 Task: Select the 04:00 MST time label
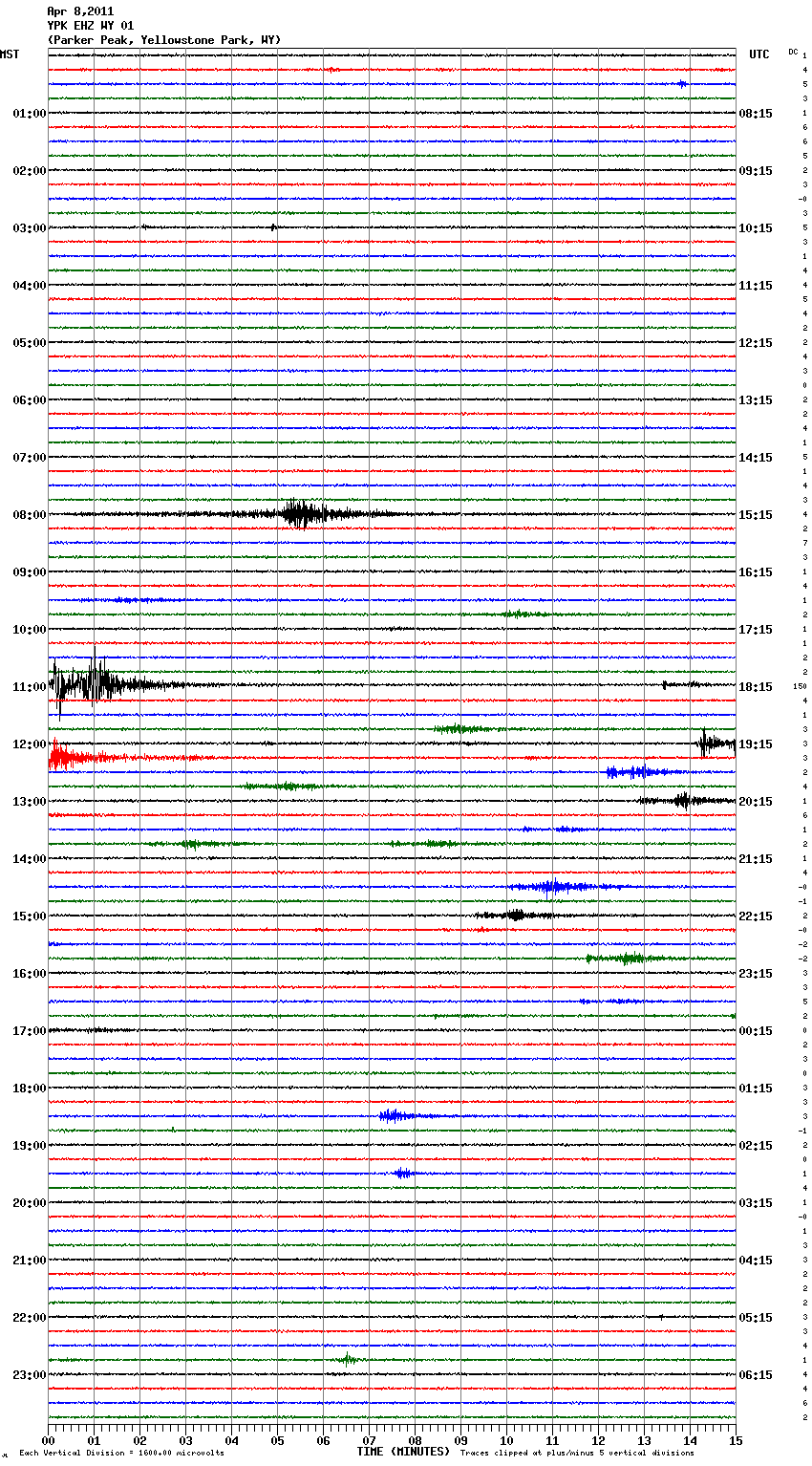click(x=30, y=286)
